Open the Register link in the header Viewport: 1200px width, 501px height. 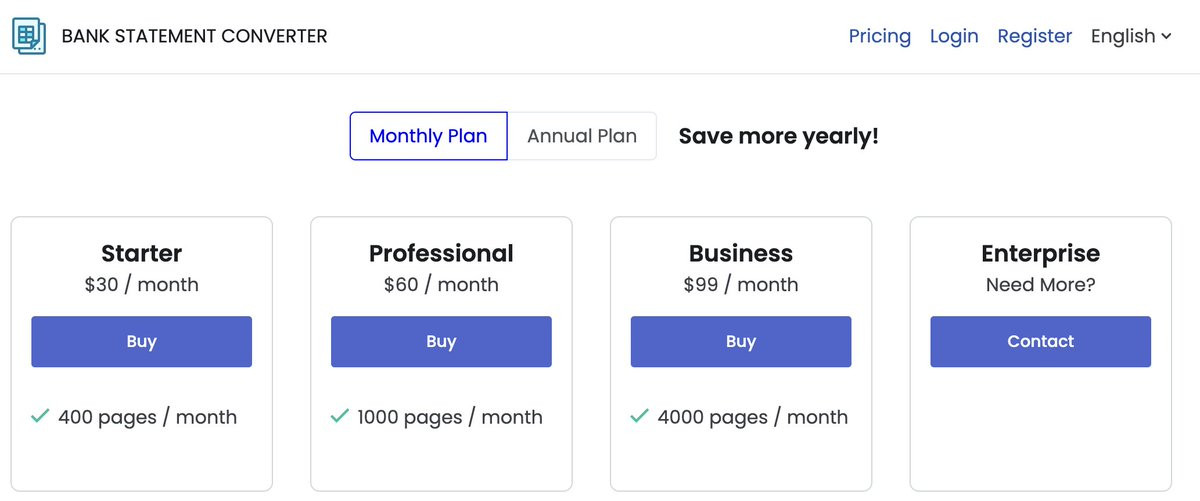(1034, 36)
